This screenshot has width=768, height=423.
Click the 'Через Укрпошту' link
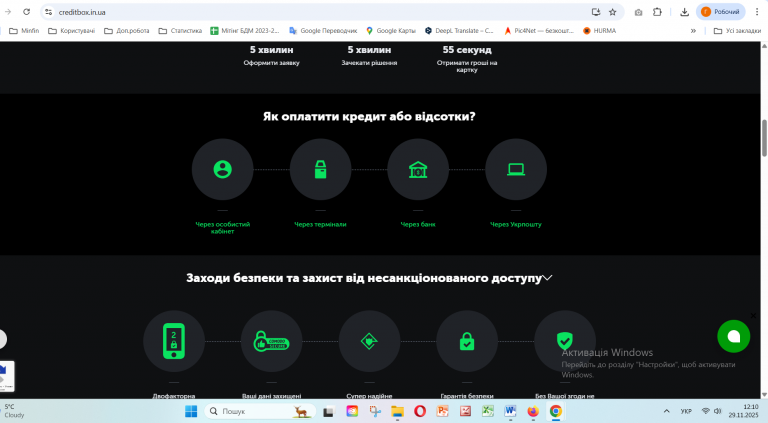516,224
